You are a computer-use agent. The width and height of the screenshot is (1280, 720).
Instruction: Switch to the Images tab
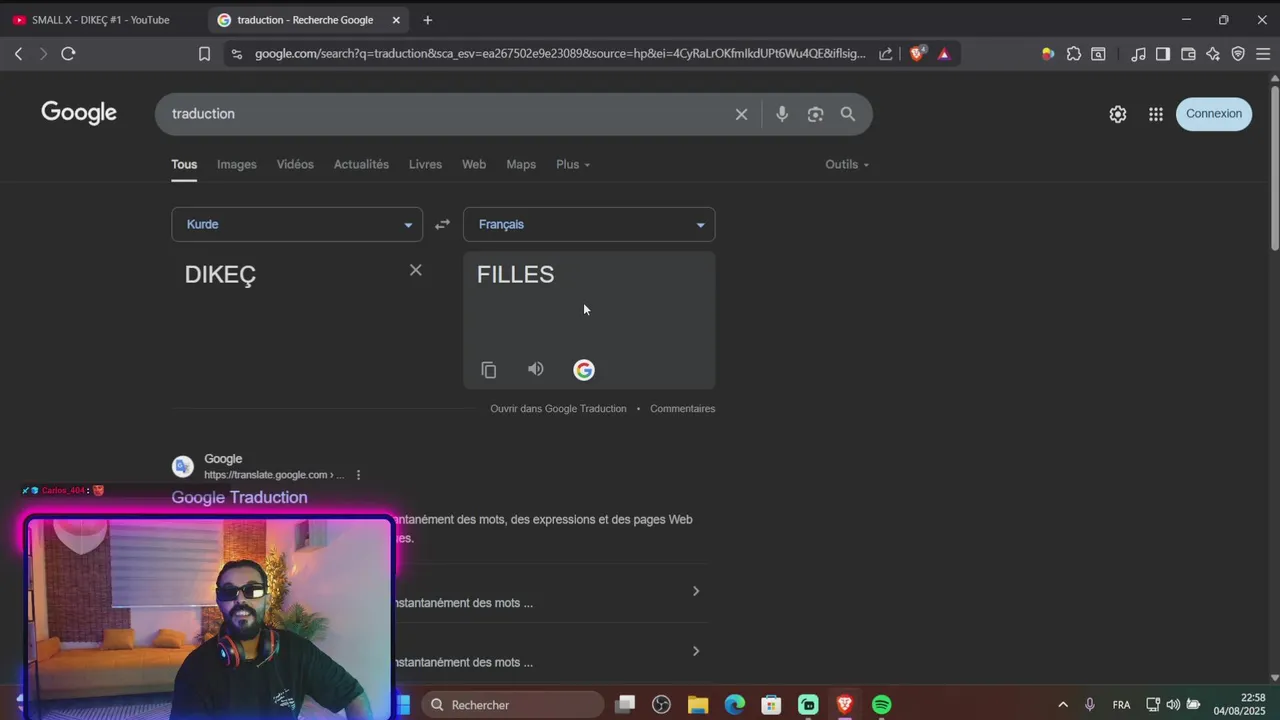coord(237,164)
